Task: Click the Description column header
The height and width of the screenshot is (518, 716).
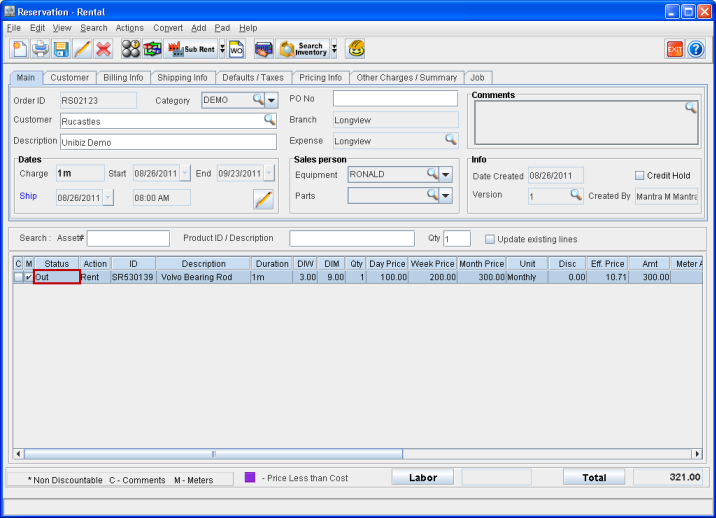Action: pyautogui.click(x=203, y=264)
